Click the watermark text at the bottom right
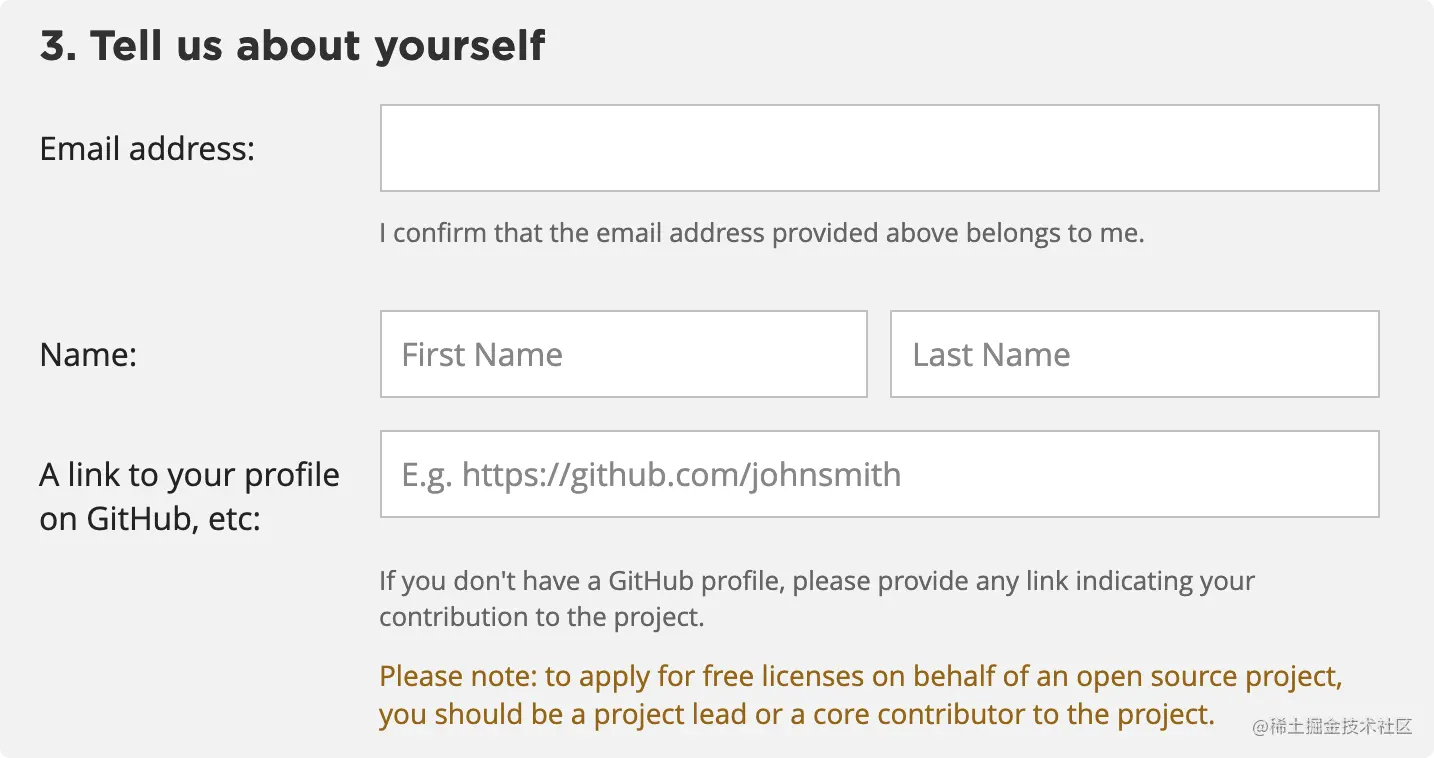1434x758 pixels. 1331,727
